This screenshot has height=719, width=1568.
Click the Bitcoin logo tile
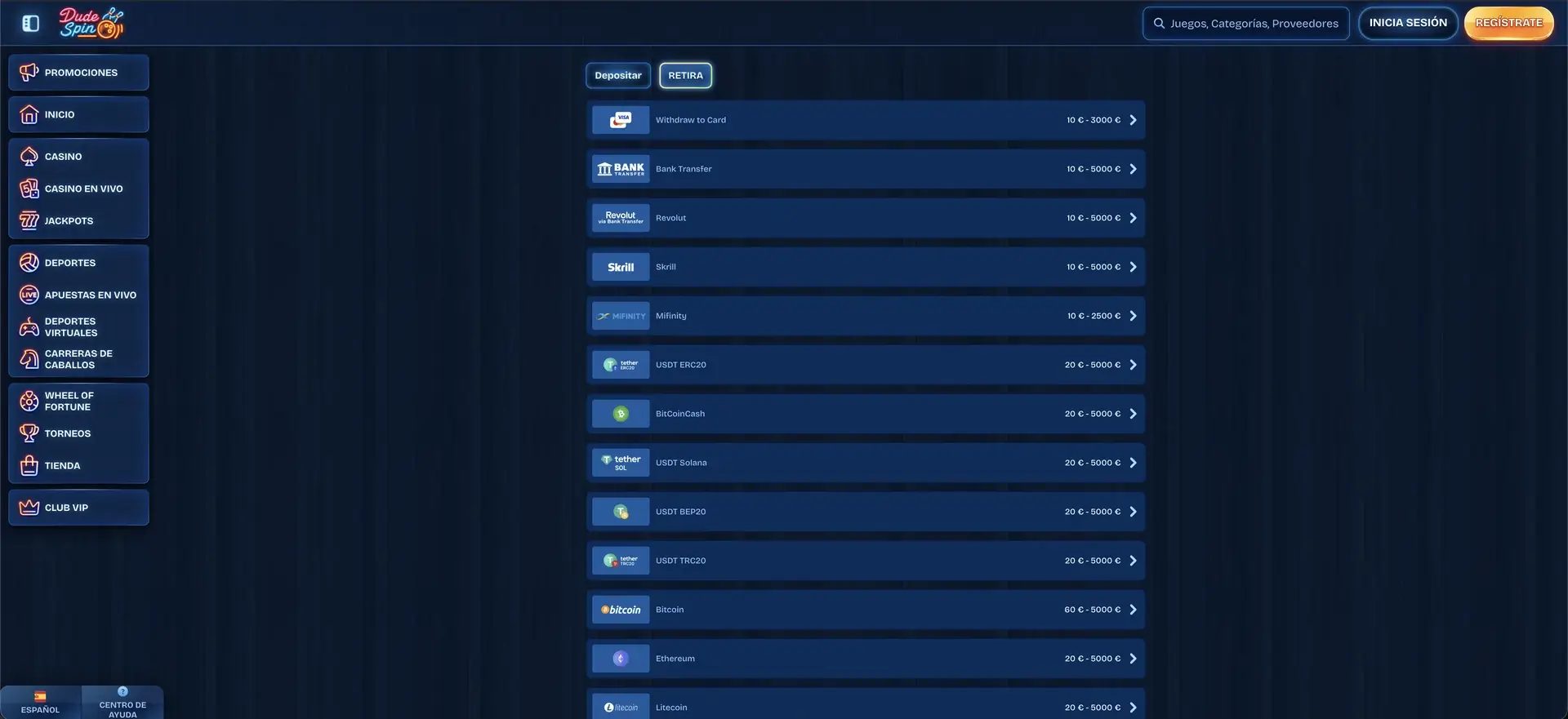pos(621,610)
